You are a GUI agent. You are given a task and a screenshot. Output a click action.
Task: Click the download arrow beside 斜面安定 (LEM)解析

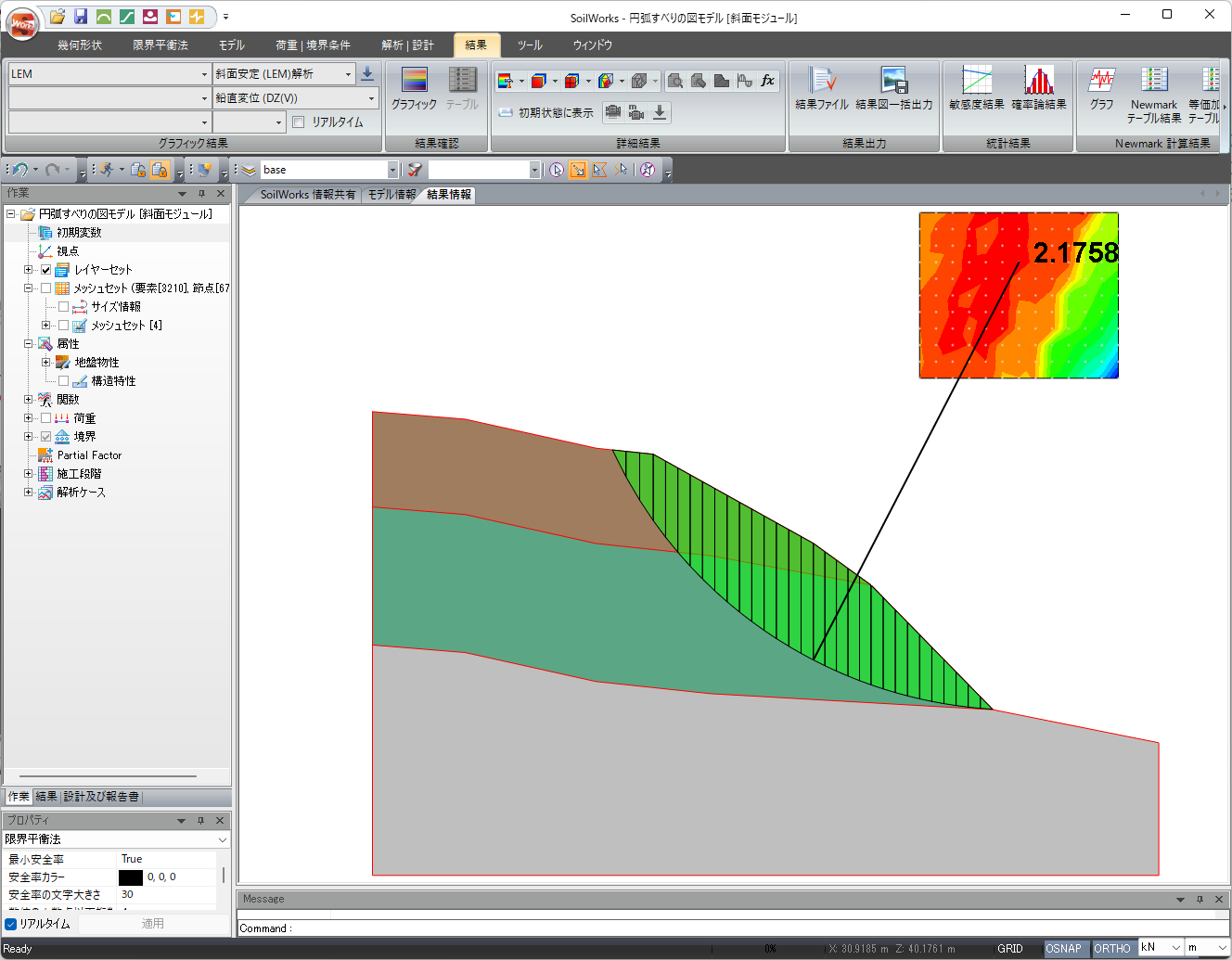367,73
